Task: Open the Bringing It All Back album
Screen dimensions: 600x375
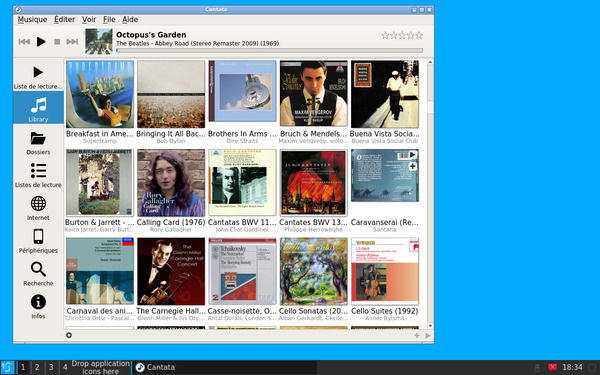Action: [171, 94]
